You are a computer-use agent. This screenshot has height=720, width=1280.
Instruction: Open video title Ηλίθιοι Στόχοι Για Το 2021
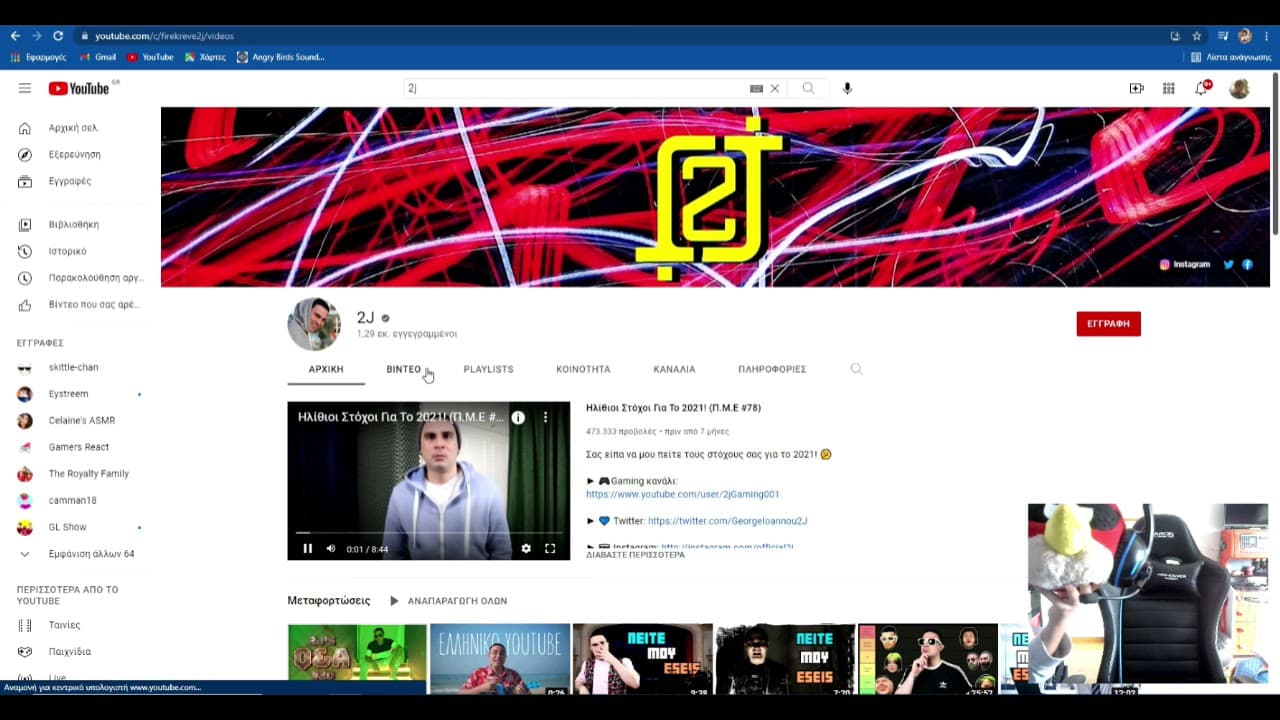pyautogui.click(x=673, y=408)
